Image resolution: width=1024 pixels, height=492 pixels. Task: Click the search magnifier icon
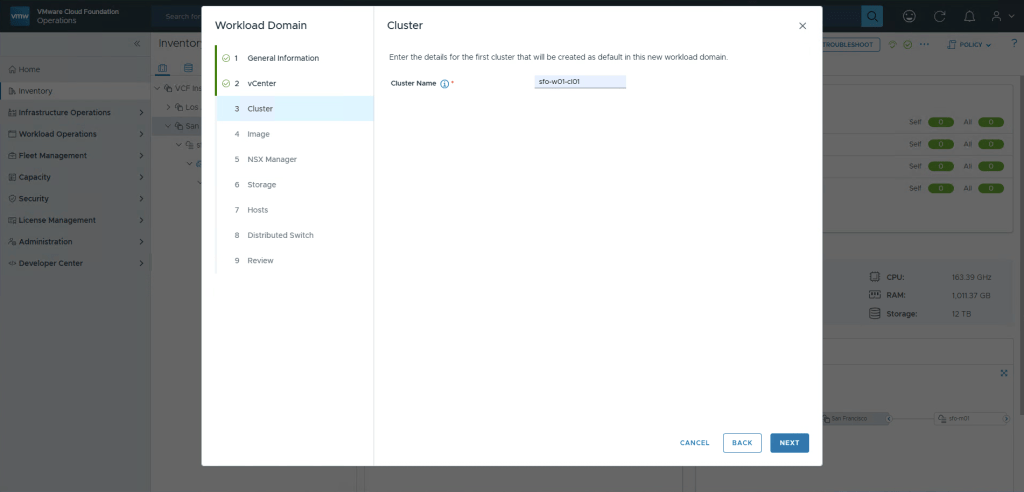[x=872, y=17]
